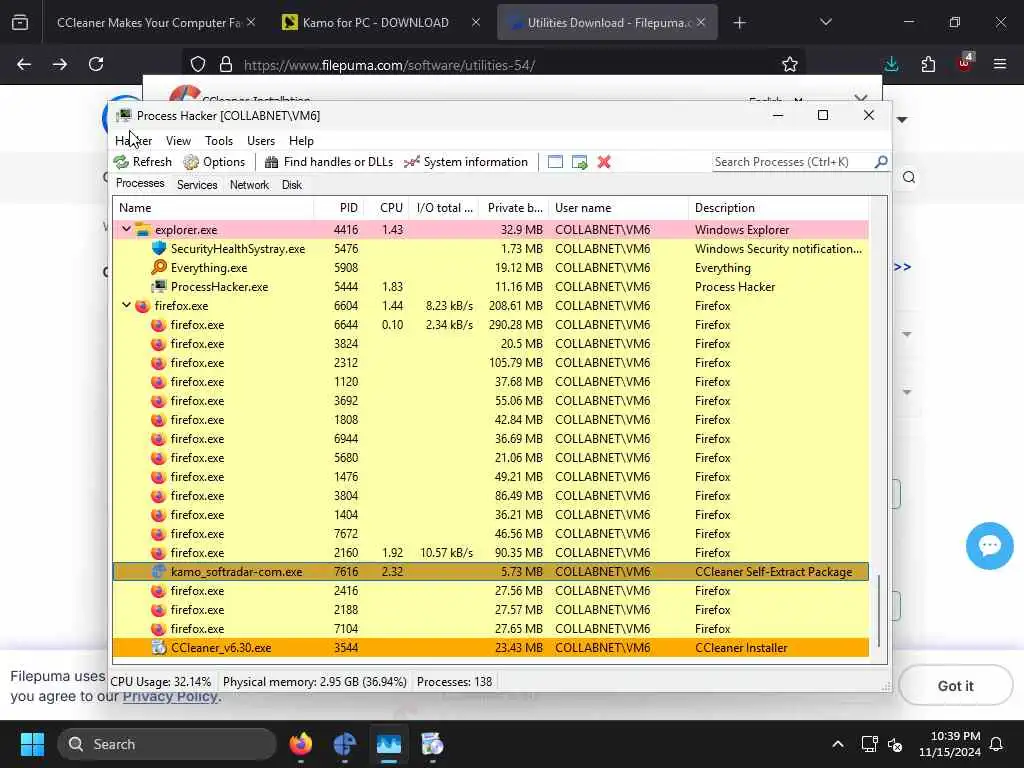Click the Windows taskbar Search box
This screenshot has height=768, width=1024.
167,744
